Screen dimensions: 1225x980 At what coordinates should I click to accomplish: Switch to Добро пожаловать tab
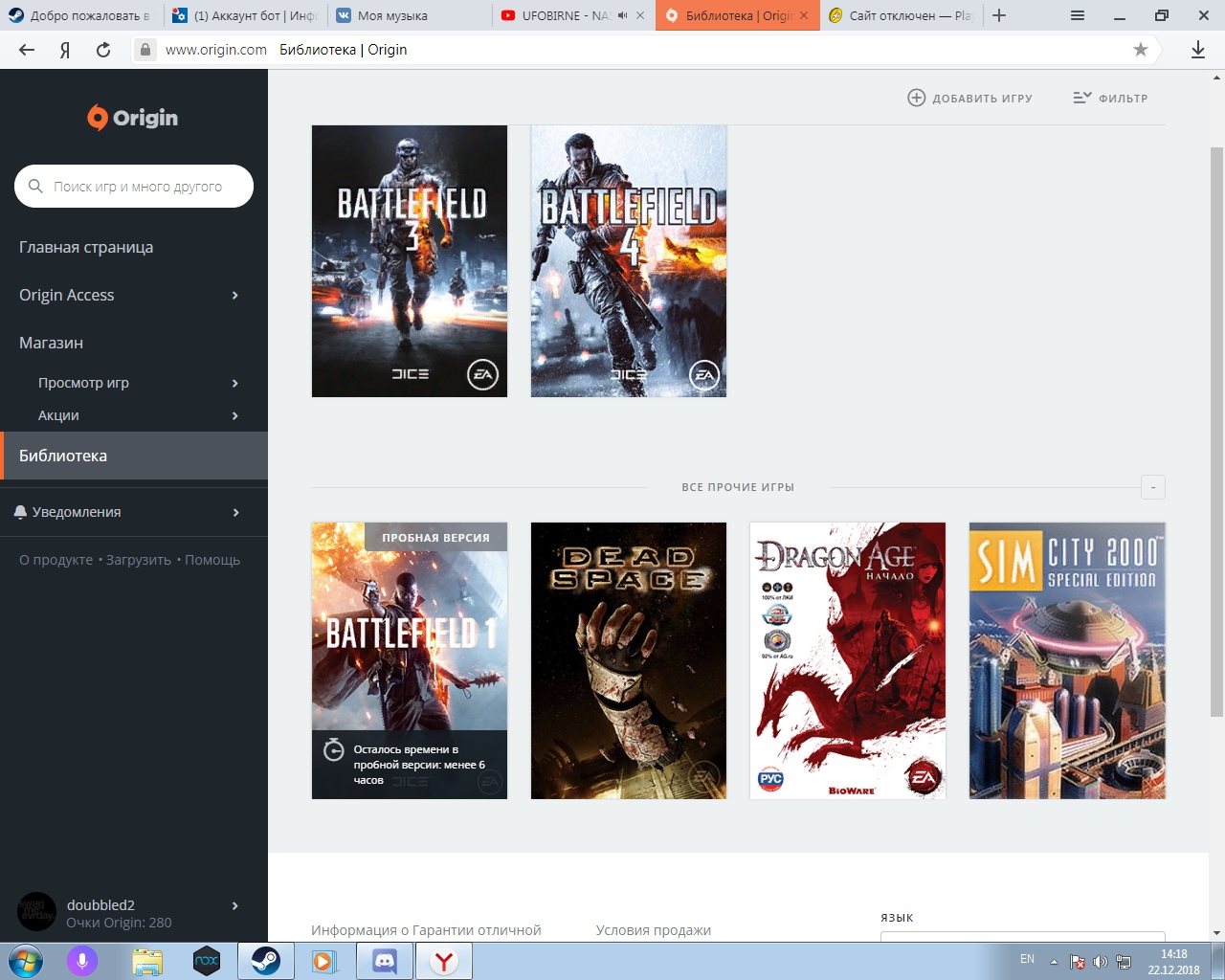[x=81, y=15]
